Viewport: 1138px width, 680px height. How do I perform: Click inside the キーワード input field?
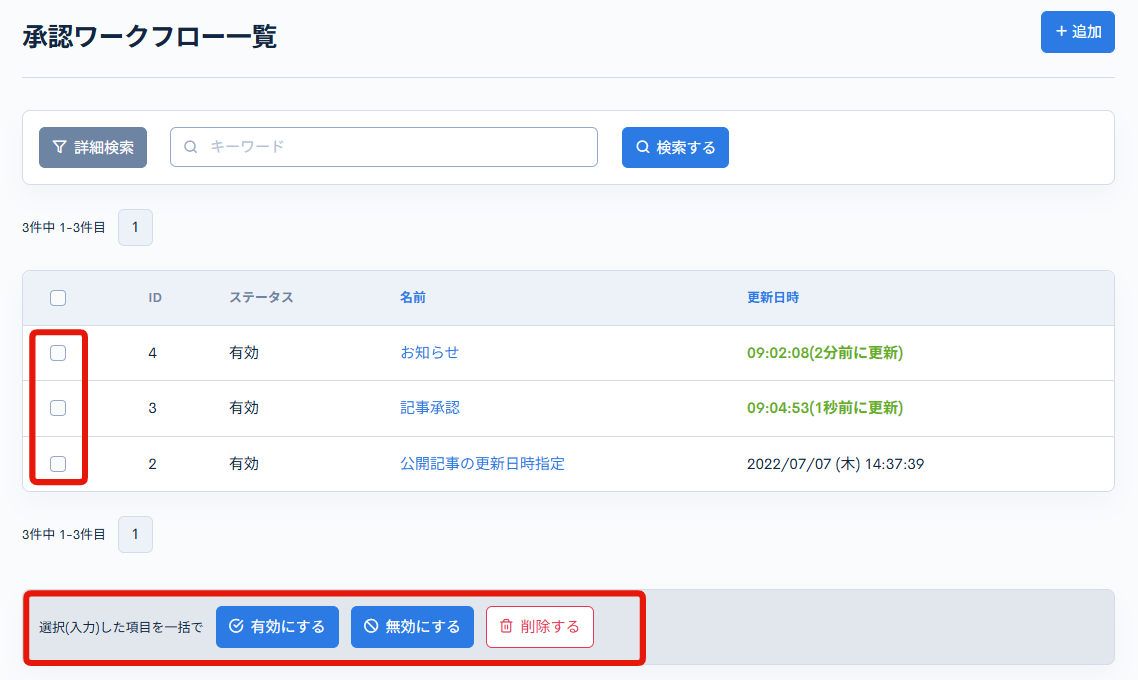(383, 146)
